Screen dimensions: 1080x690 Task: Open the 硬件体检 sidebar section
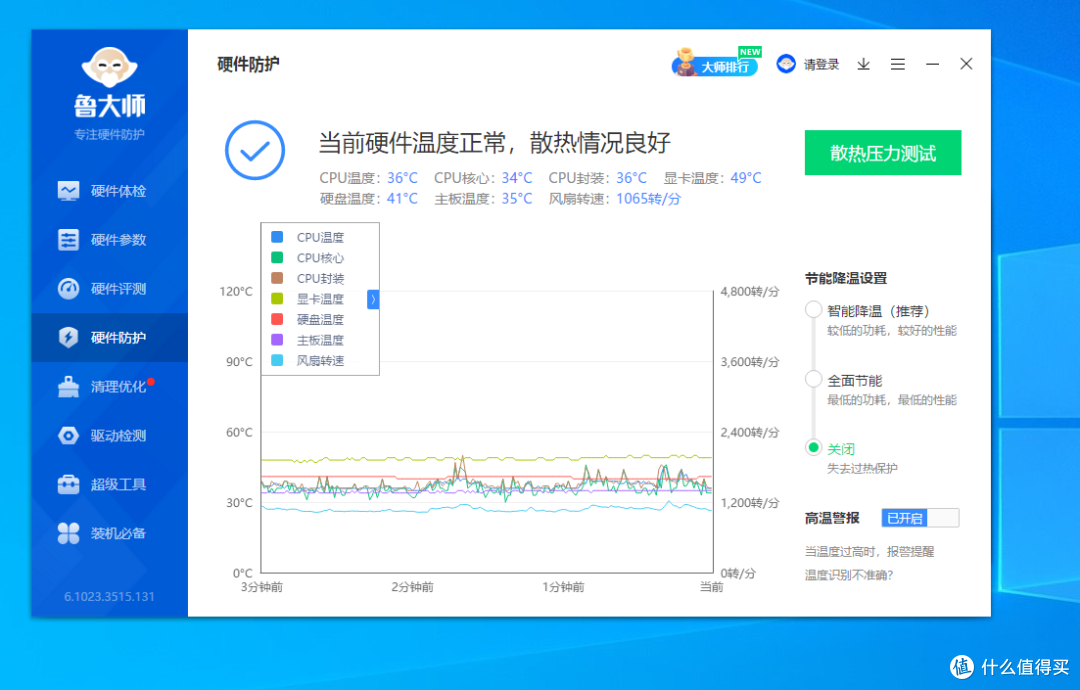(110, 191)
